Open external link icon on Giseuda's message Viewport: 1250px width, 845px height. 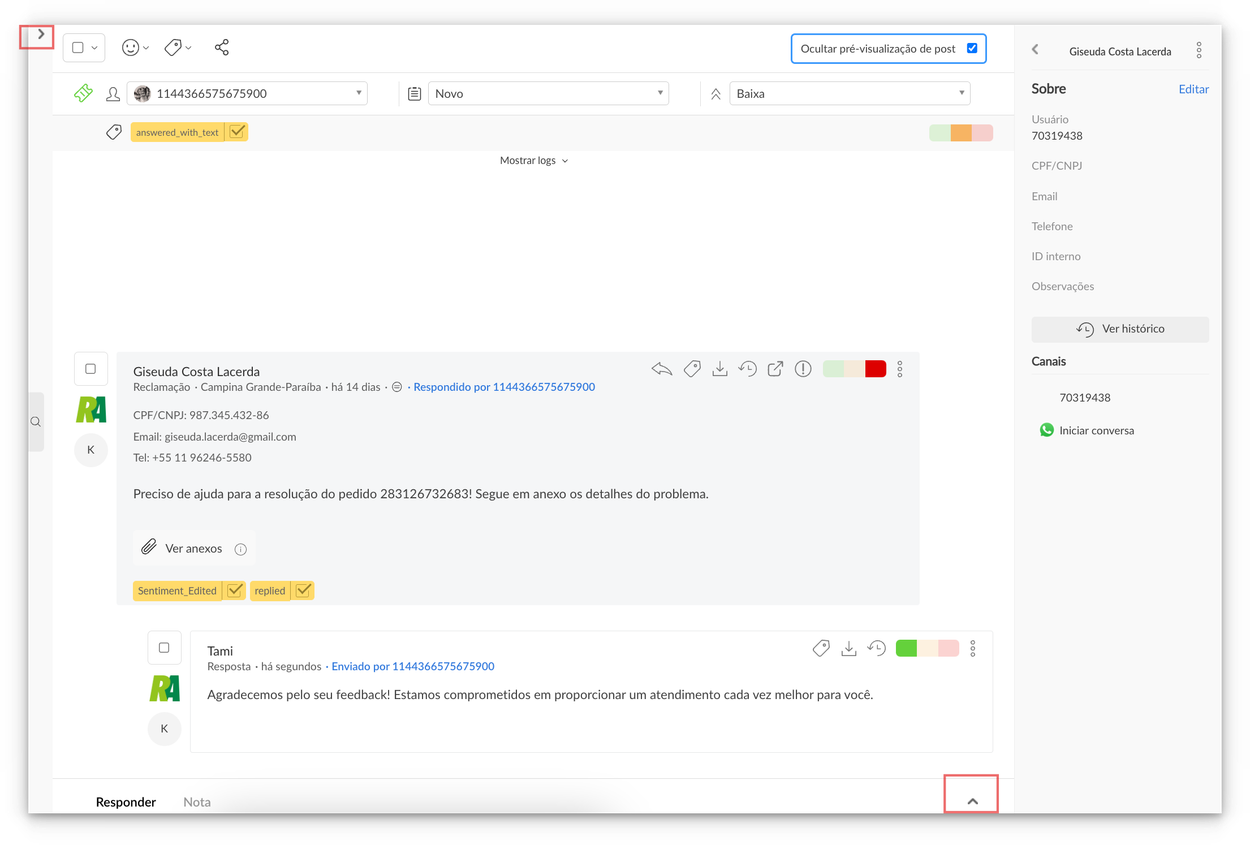[x=775, y=369]
